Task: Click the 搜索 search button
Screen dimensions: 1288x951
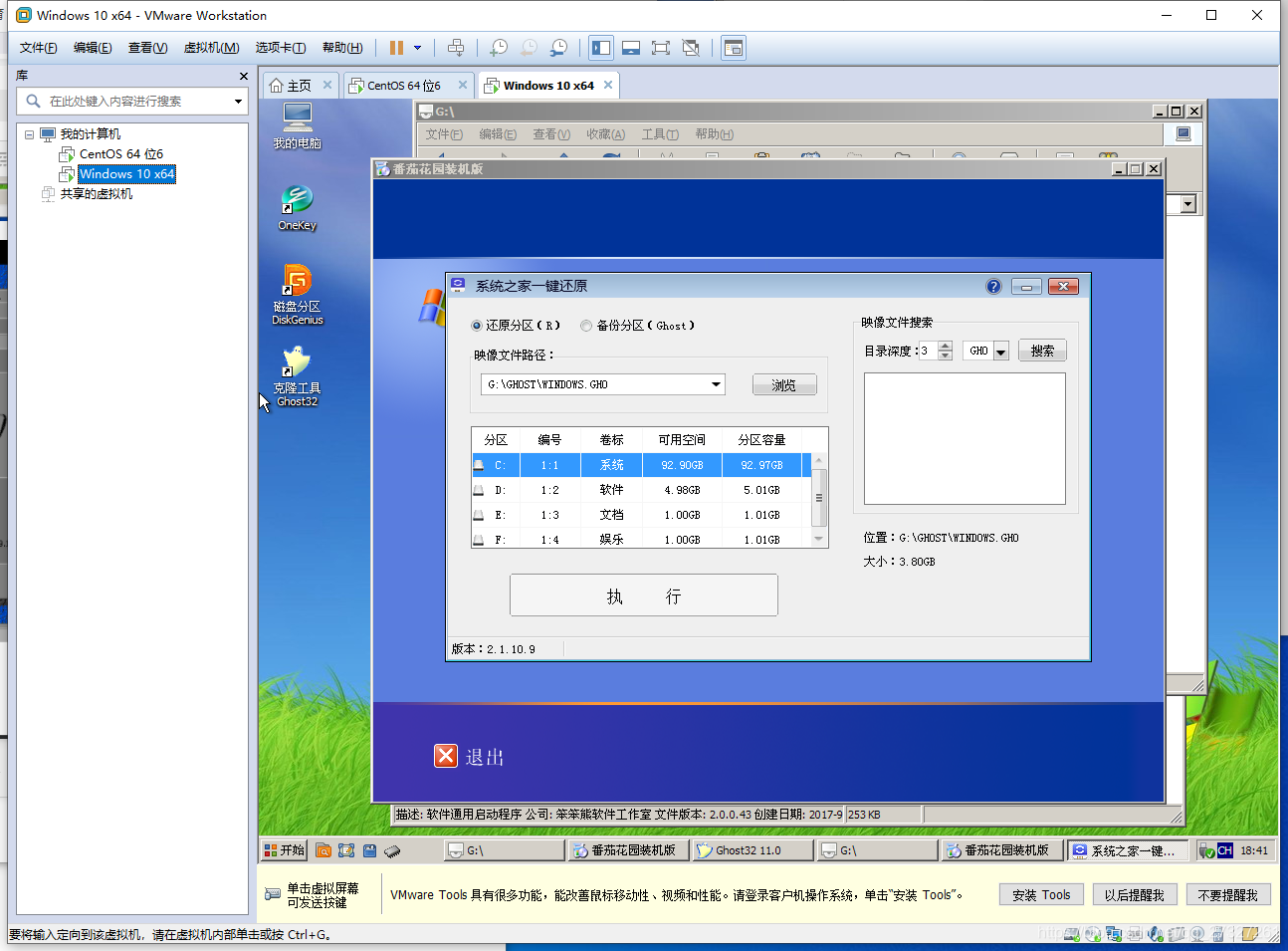Action: (1042, 351)
